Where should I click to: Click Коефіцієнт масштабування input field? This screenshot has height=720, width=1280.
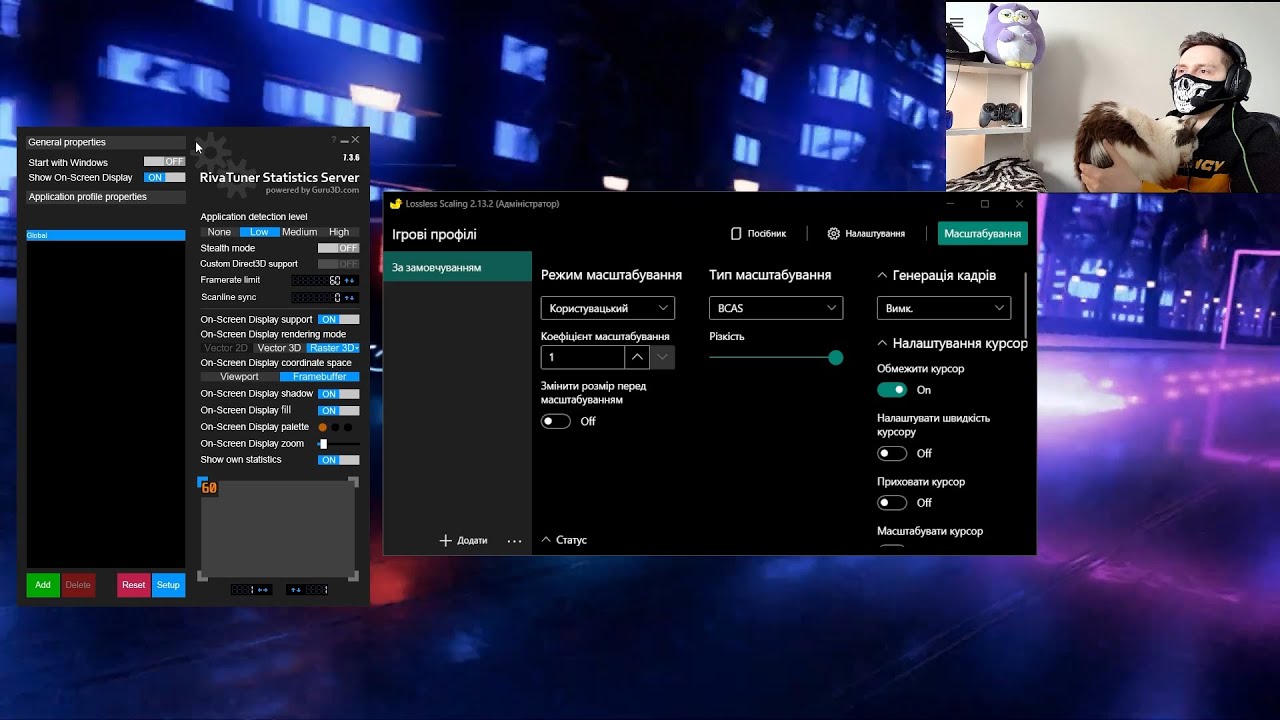[583, 357]
